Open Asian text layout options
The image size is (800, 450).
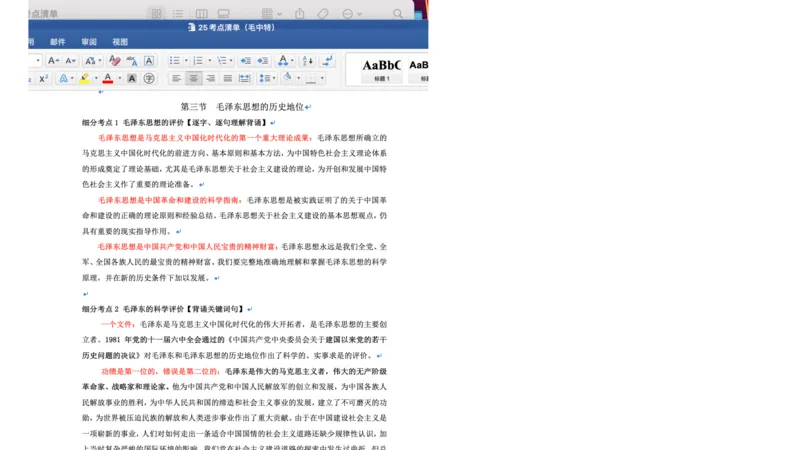tap(283, 61)
